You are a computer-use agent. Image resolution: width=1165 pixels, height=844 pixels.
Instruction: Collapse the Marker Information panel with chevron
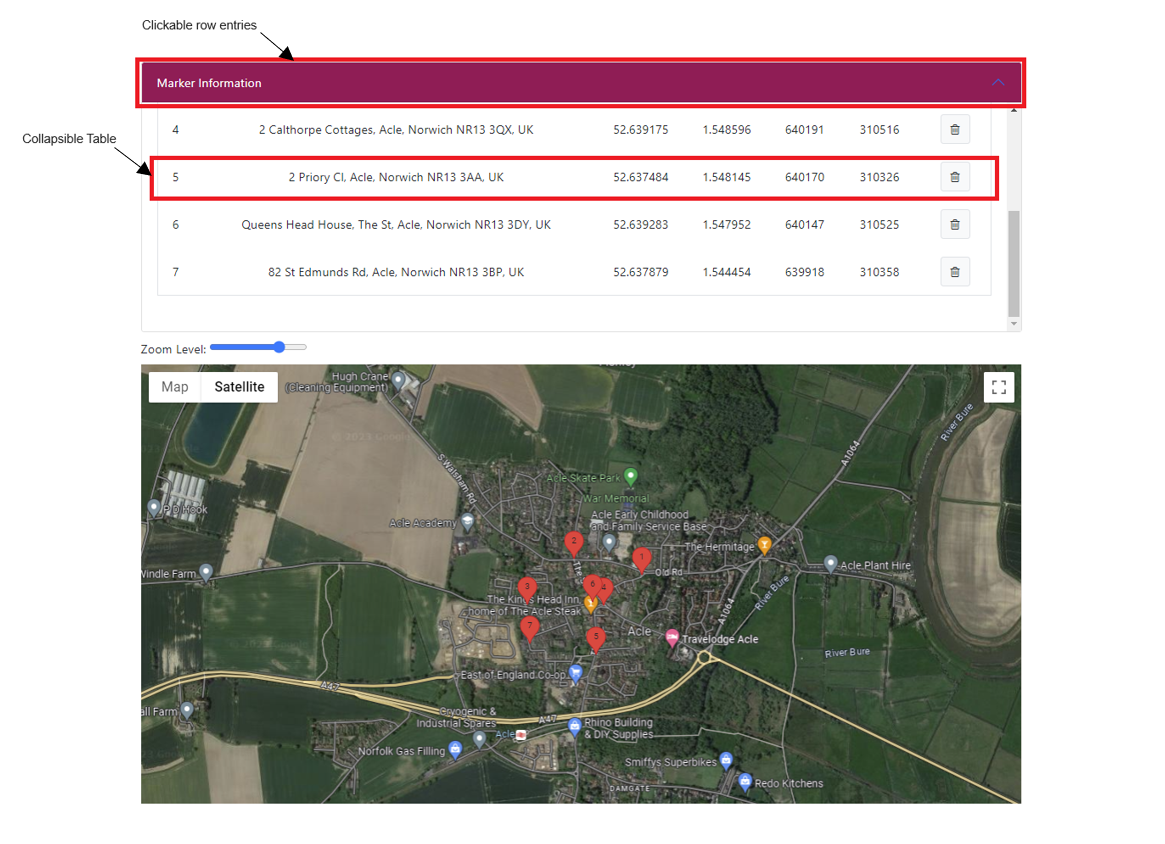[x=998, y=83]
